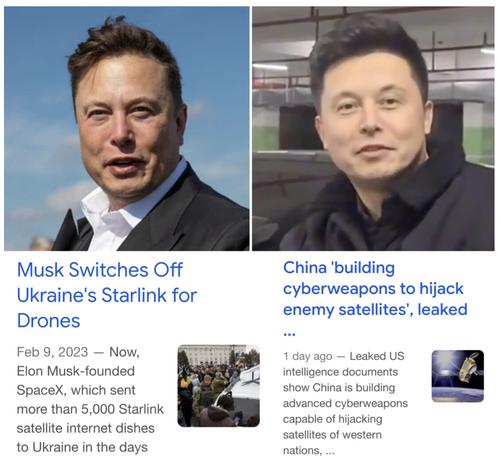Screen dimensions: 501x460
Task: Click 'enemy satellites', leaked' headline line
Action: coord(375,310)
